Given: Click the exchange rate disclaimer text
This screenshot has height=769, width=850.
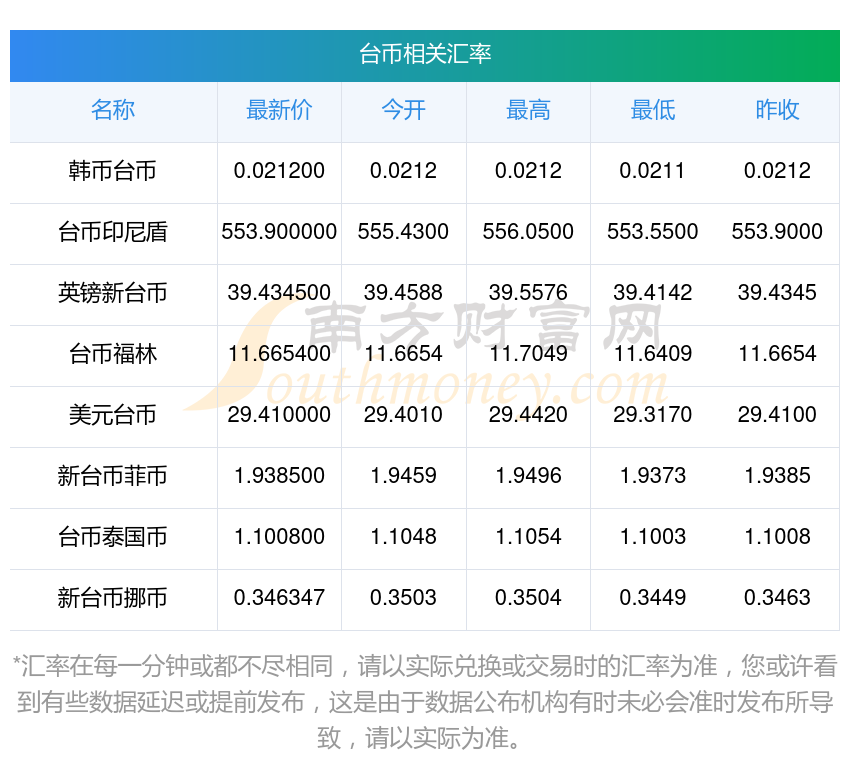Looking at the screenshot, I should pos(424,702).
